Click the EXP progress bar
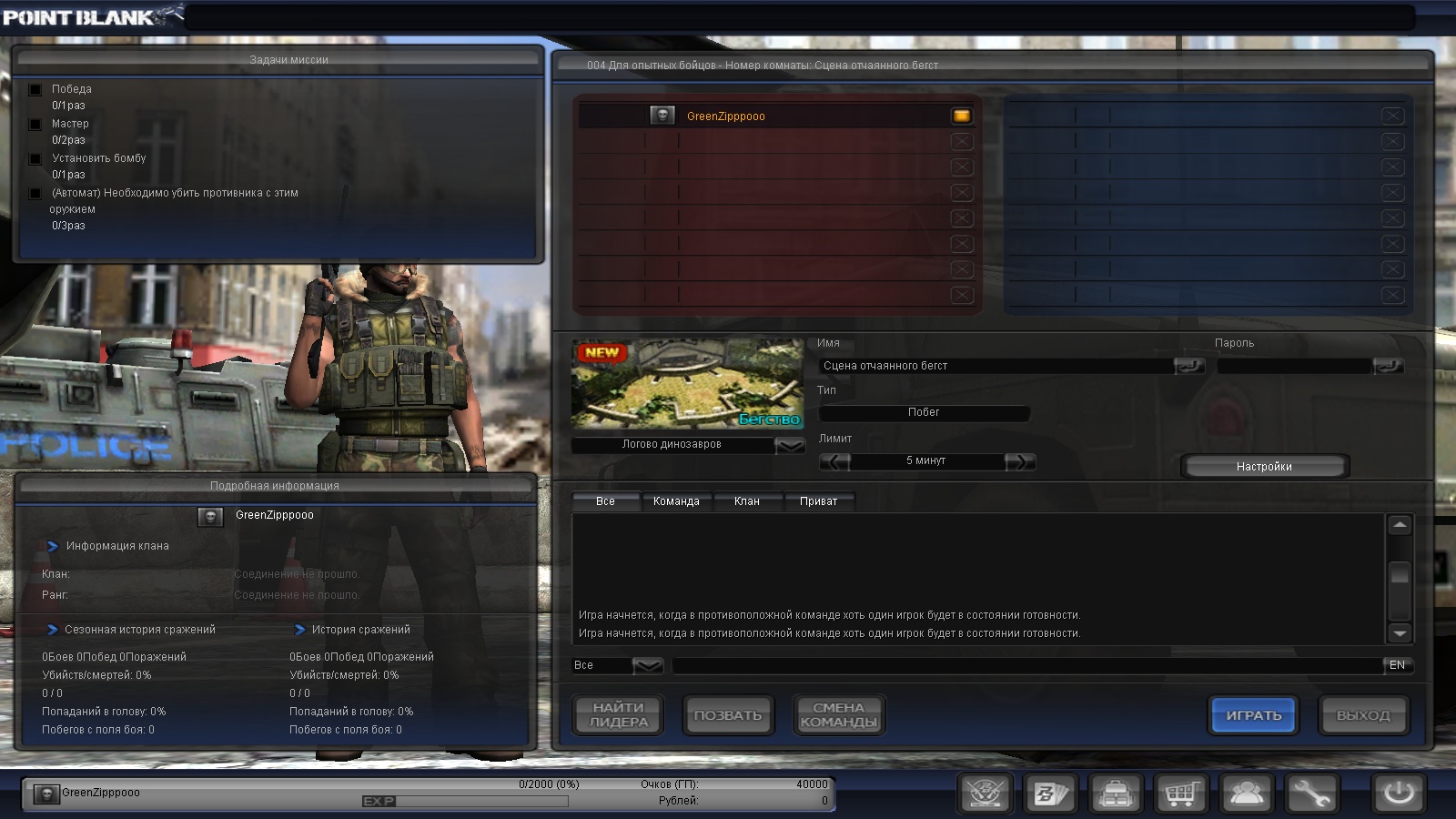This screenshot has height=819, width=1456. [465, 802]
